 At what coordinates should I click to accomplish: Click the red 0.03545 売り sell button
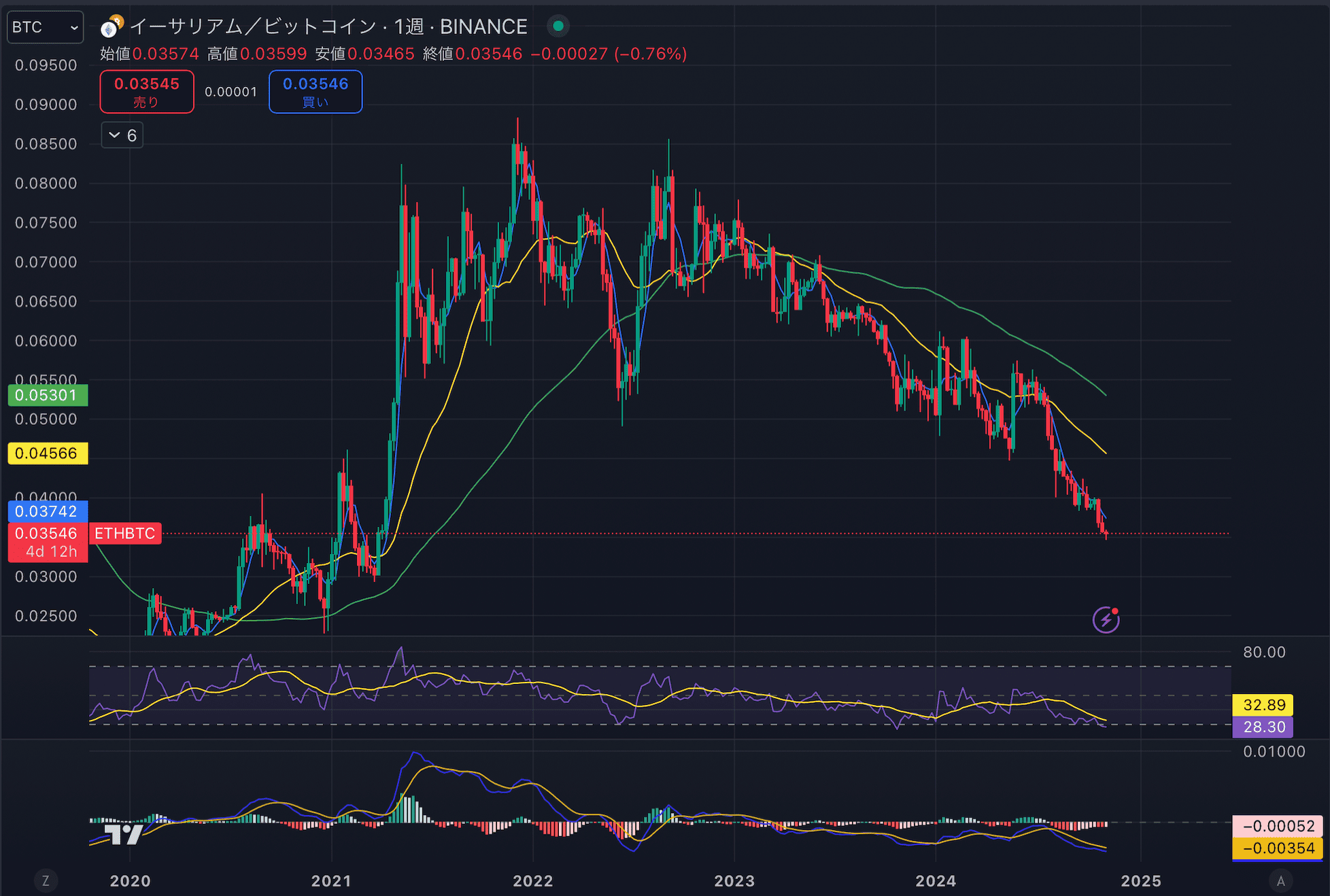click(x=147, y=92)
